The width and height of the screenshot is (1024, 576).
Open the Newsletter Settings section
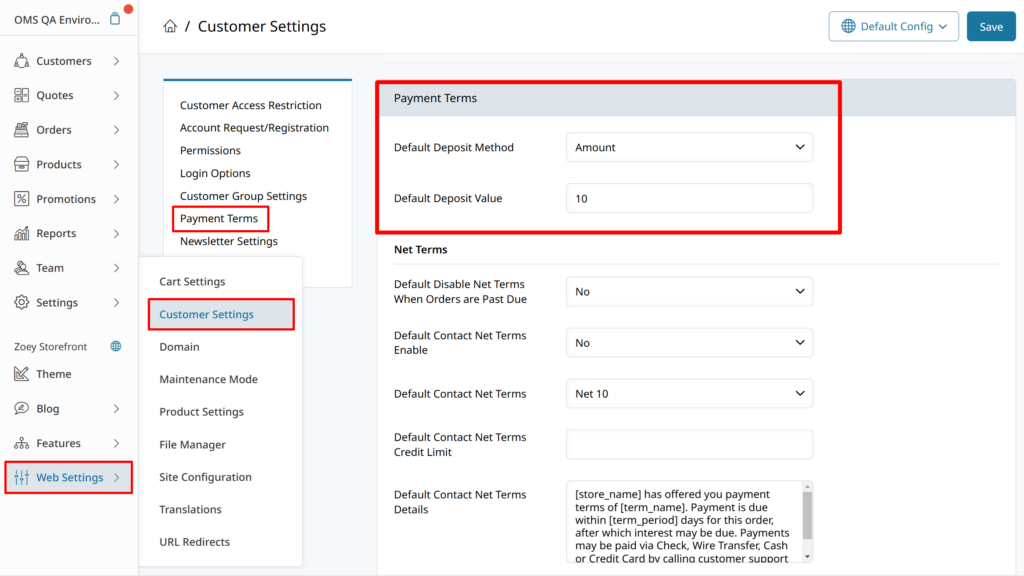click(229, 241)
